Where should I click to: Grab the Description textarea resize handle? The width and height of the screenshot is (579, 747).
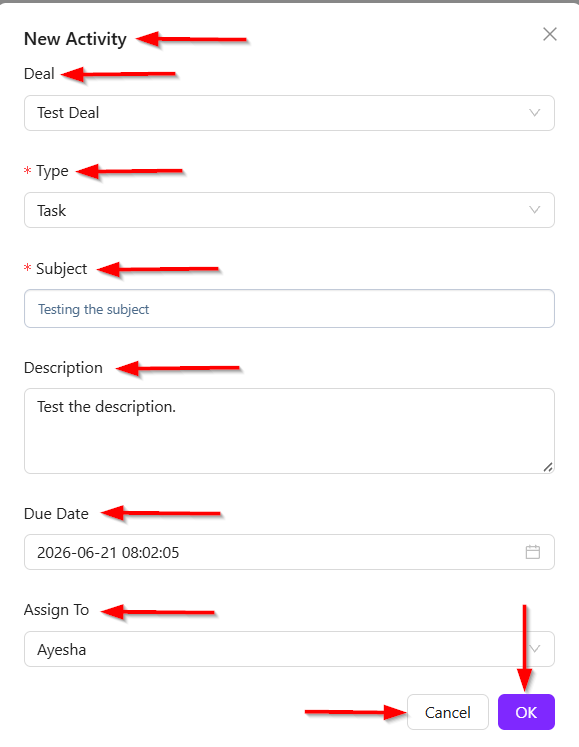pos(548,467)
